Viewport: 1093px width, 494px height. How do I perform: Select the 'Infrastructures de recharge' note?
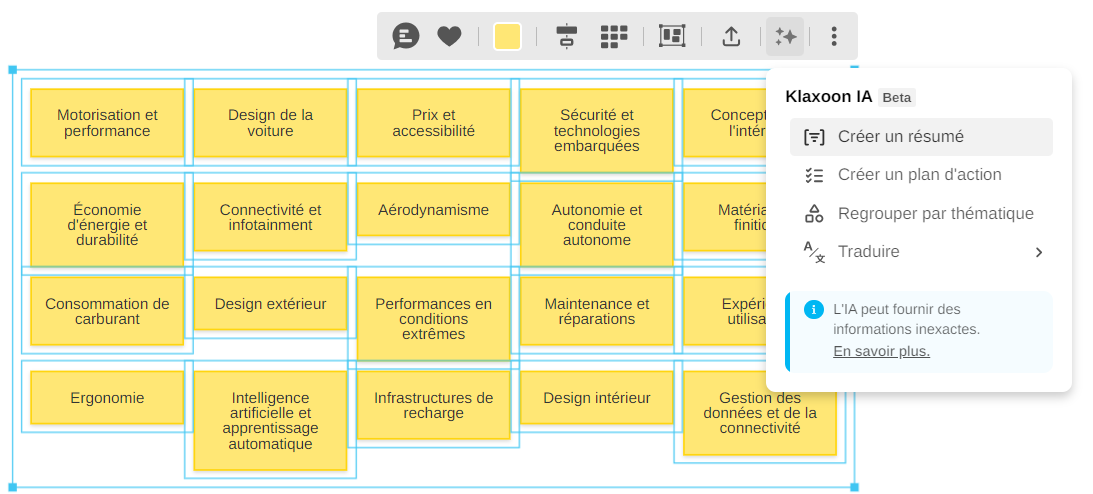tap(433, 405)
